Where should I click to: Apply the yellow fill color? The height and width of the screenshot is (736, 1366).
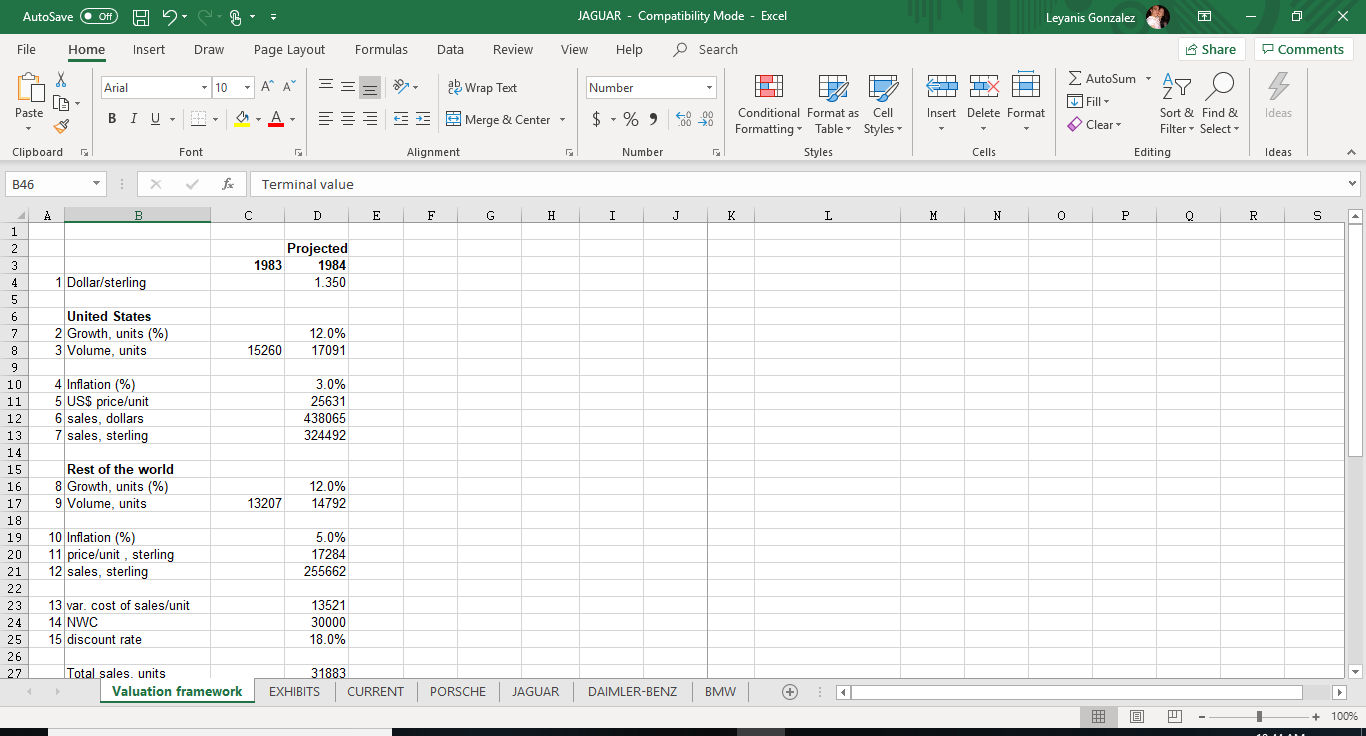click(242, 119)
